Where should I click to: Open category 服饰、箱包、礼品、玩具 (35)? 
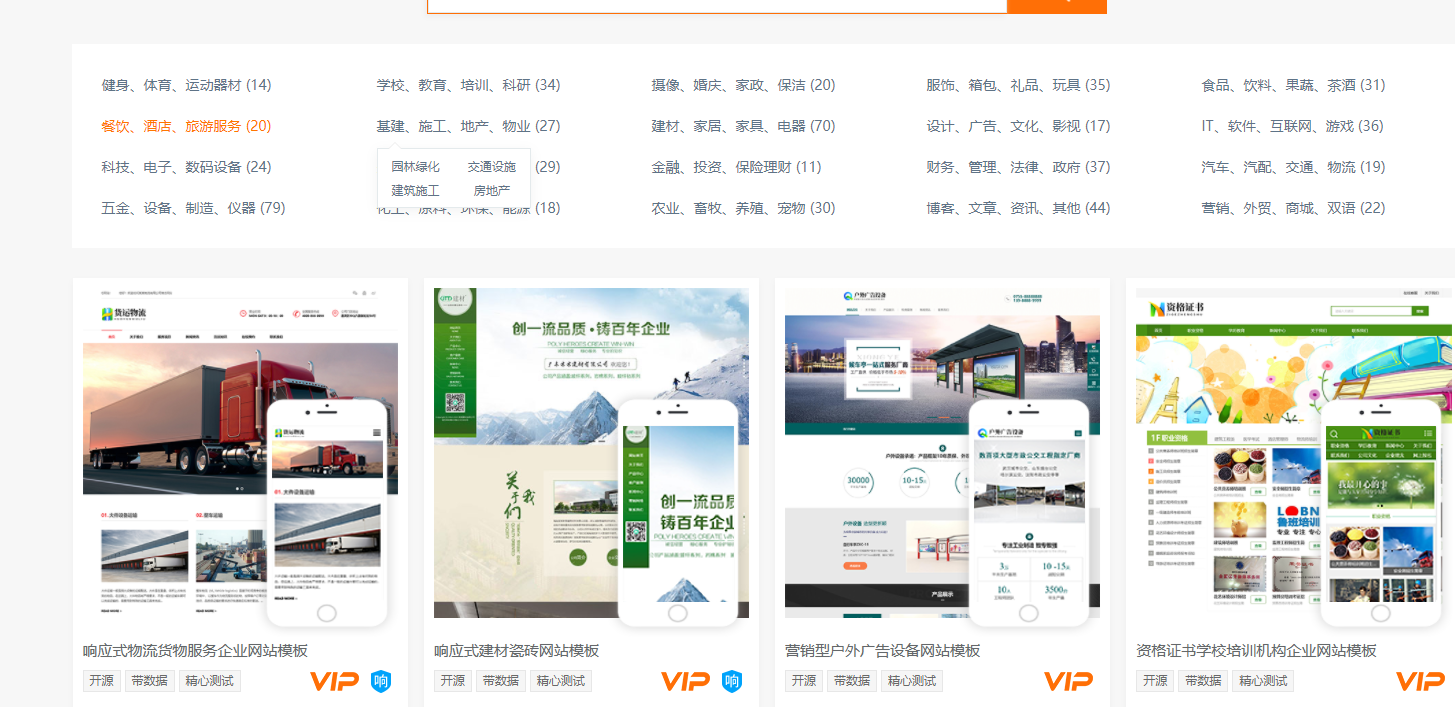(1018, 85)
